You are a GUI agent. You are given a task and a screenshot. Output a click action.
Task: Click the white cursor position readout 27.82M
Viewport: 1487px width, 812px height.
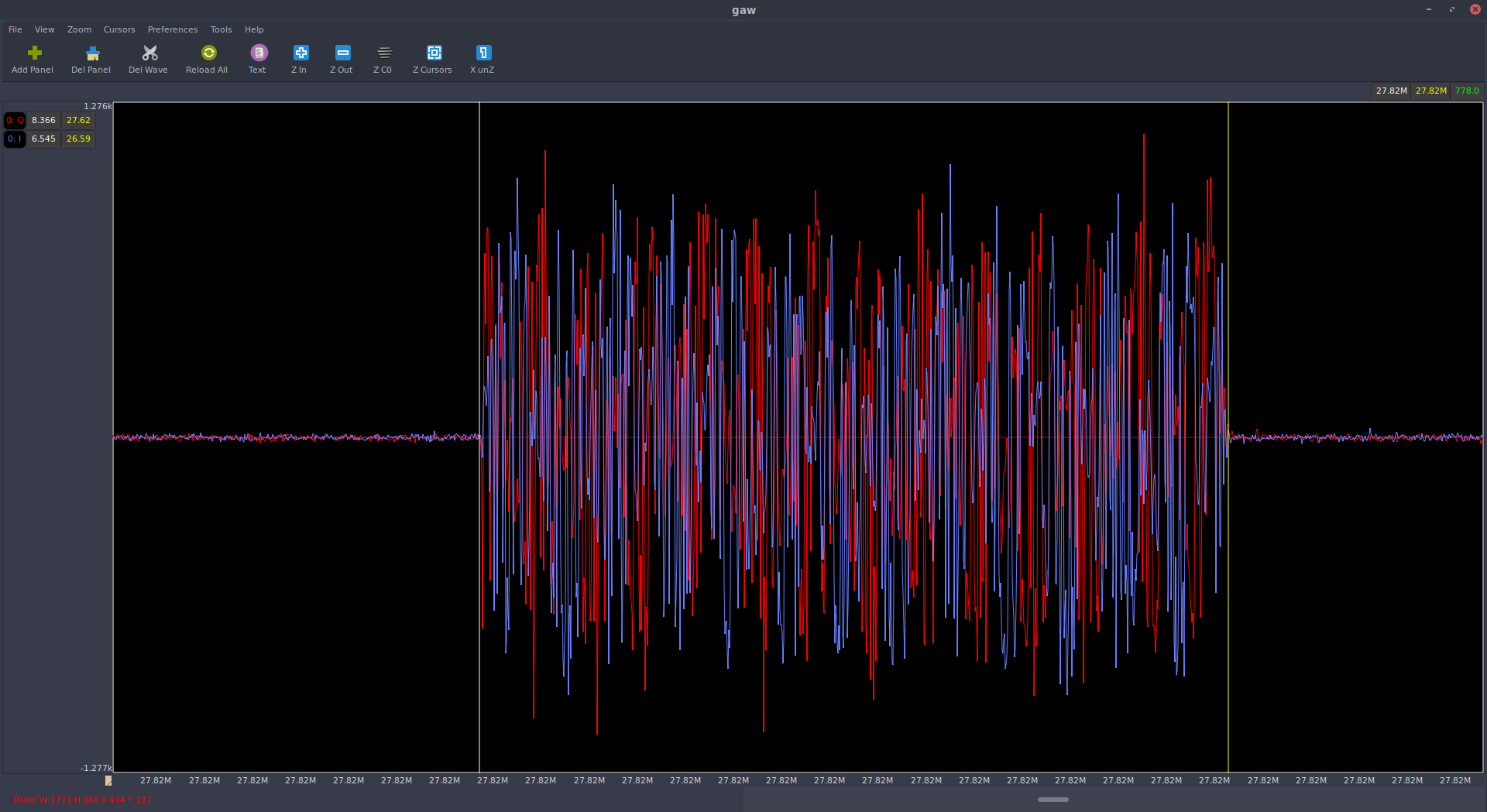tap(1391, 91)
